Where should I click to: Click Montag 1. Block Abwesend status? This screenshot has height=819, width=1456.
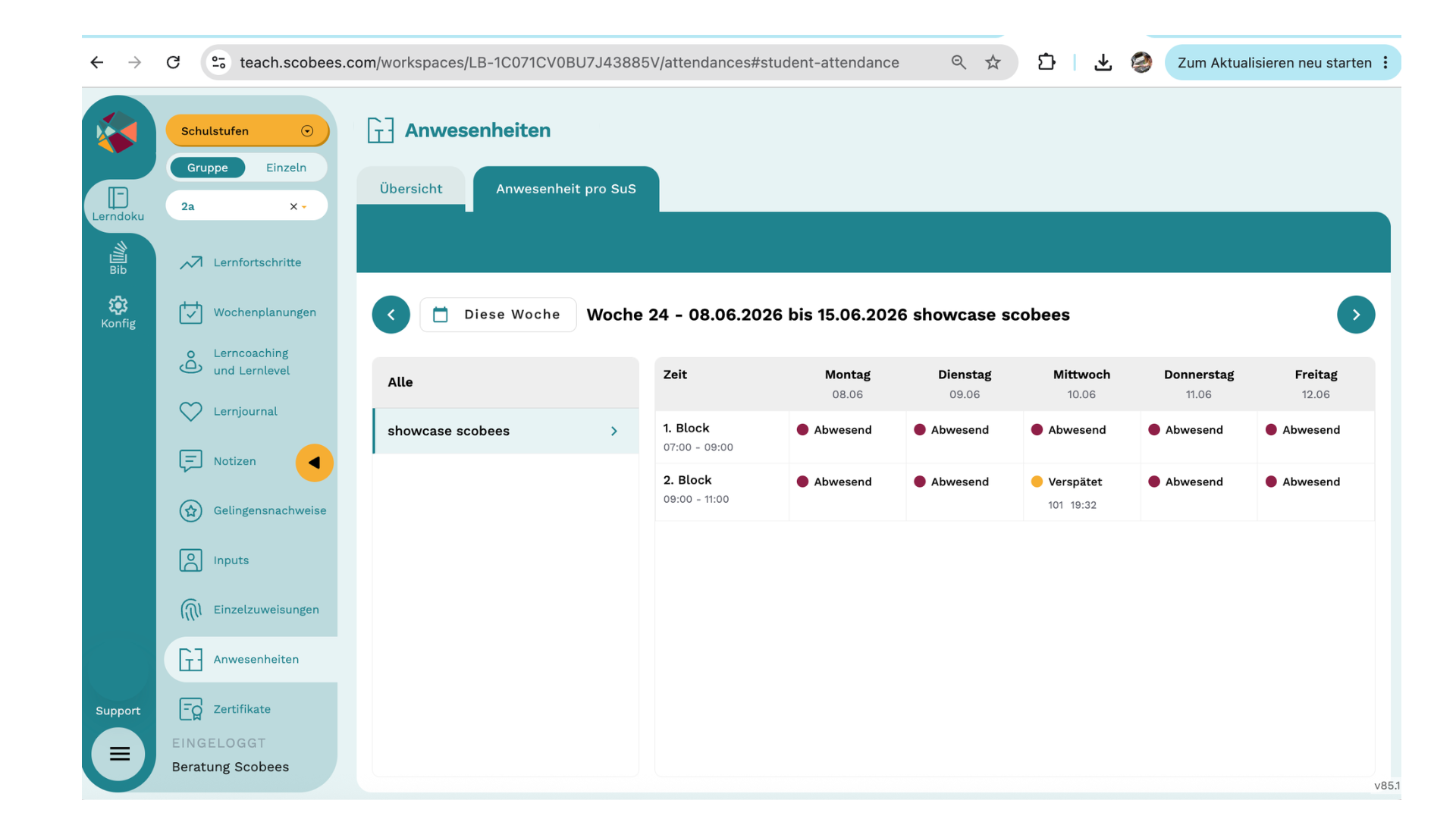click(x=834, y=430)
